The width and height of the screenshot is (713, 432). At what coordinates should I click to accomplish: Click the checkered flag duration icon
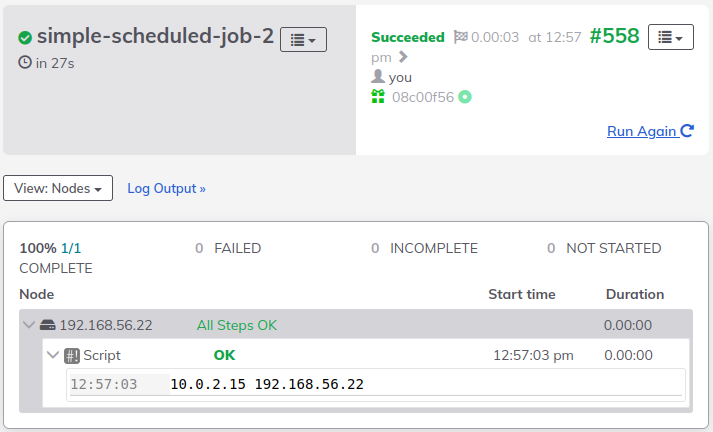[461, 37]
